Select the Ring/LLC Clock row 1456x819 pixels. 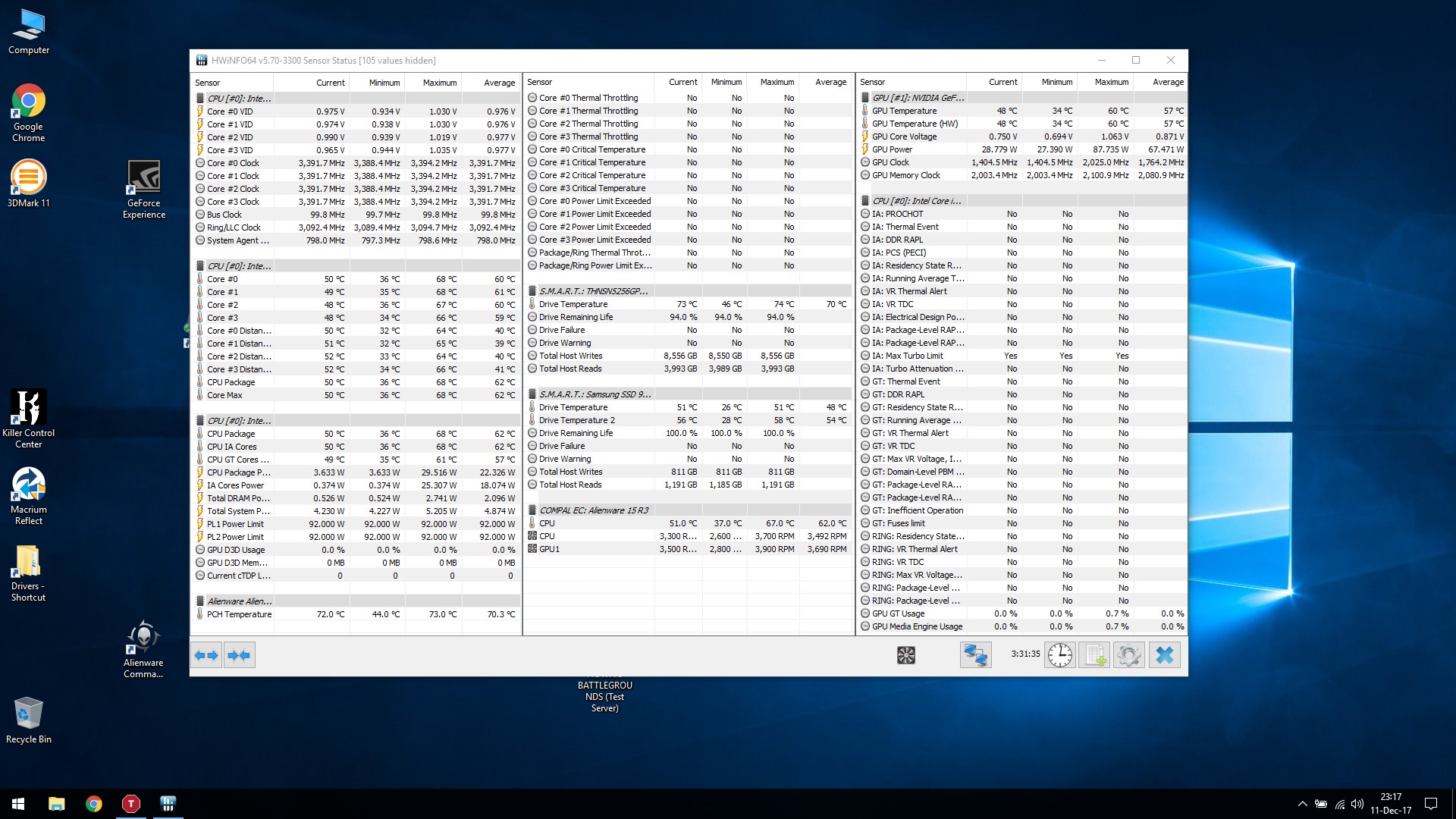356,227
